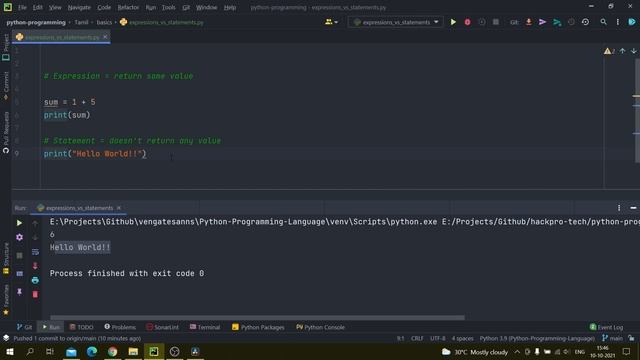Viewport: 640px width, 360px height.
Task: Stop the process using toolbar stop icon
Action: (x=496, y=22)
